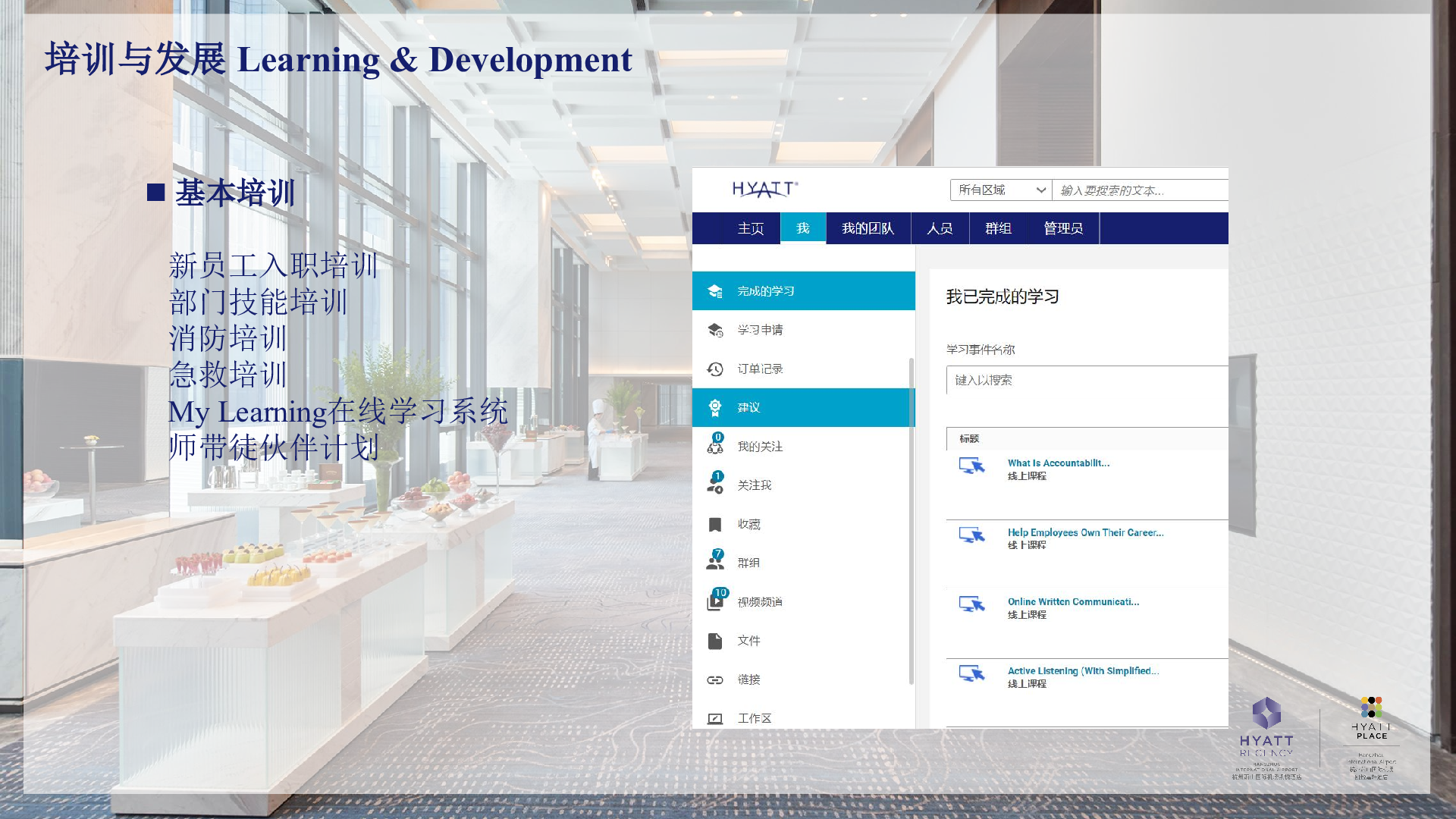Click the sidebar vertical scrollbar
Viewport: 1456px width, 819px height.
pyautogui.click(x=911, y=520)
